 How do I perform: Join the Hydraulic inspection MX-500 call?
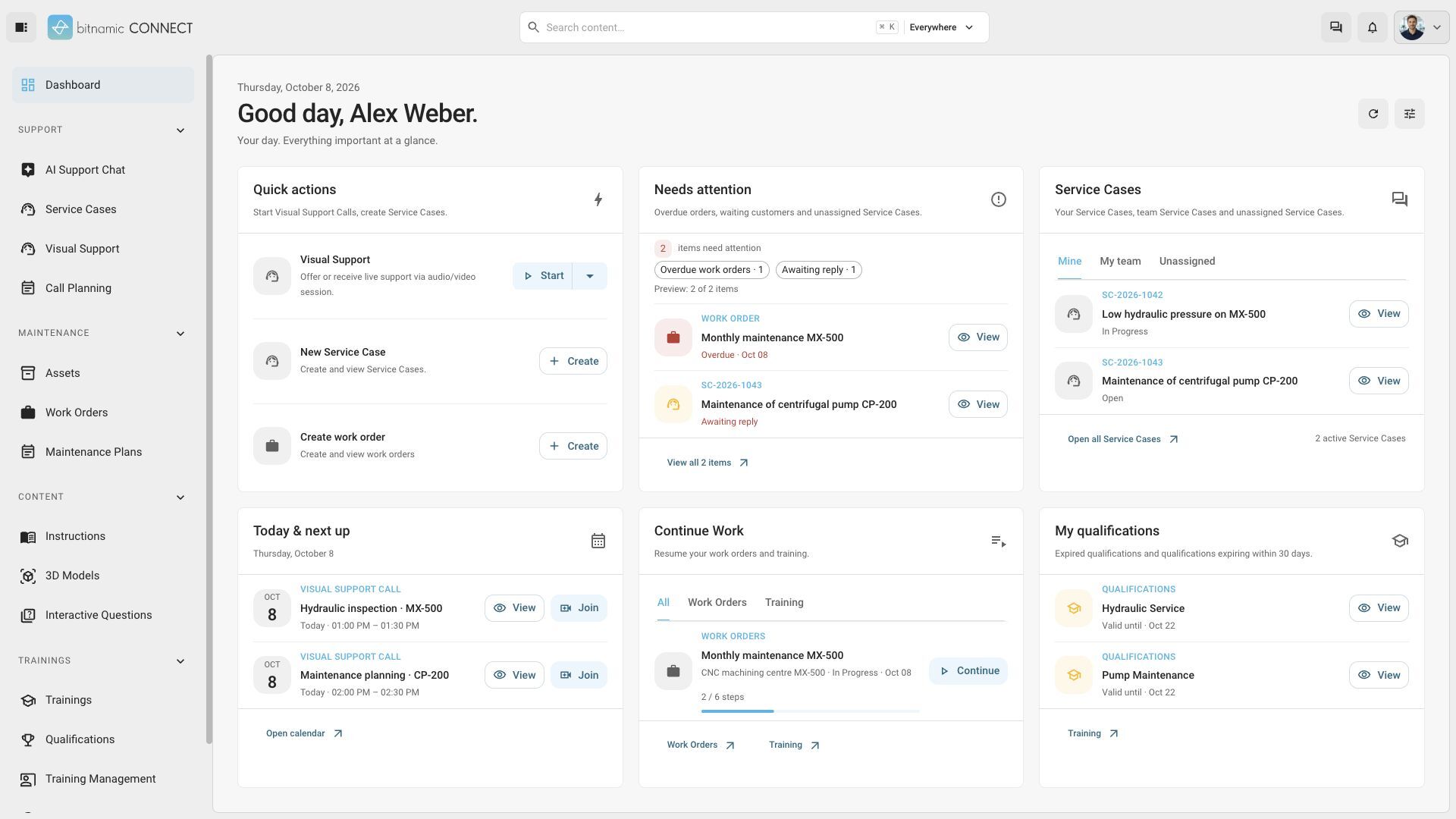point(579,608)
